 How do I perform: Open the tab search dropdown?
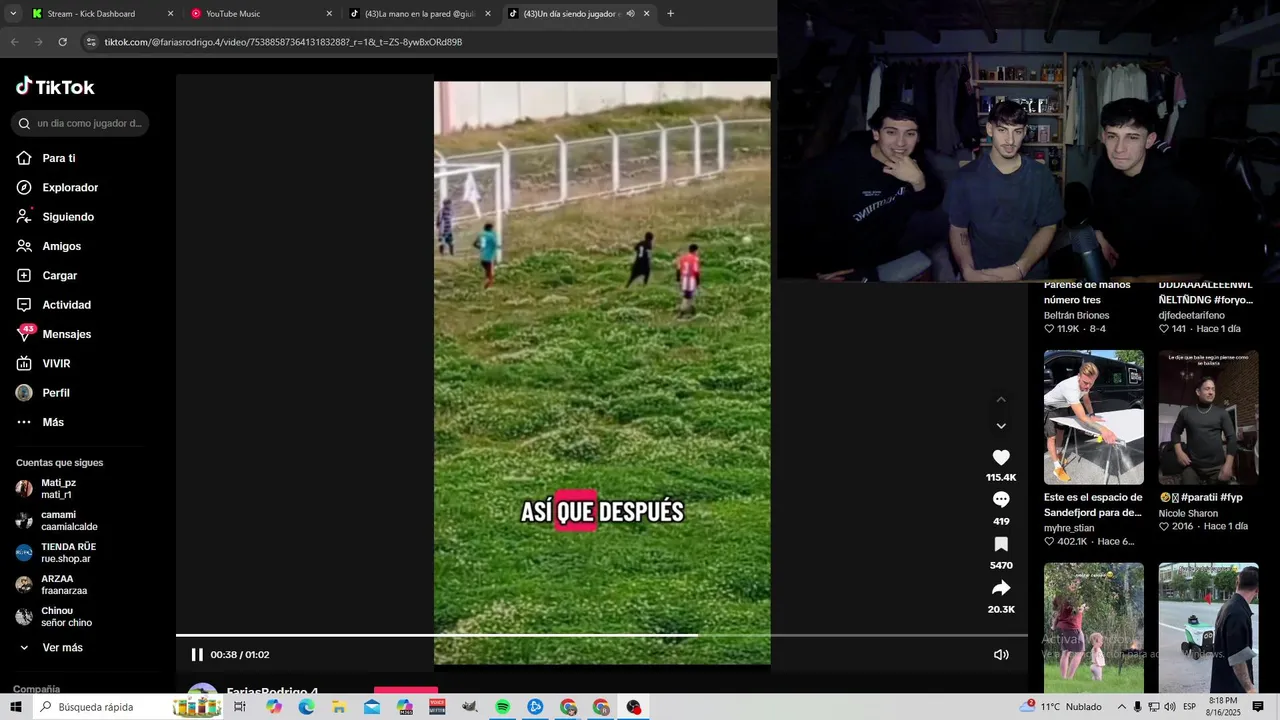click(x=13, y=14)
